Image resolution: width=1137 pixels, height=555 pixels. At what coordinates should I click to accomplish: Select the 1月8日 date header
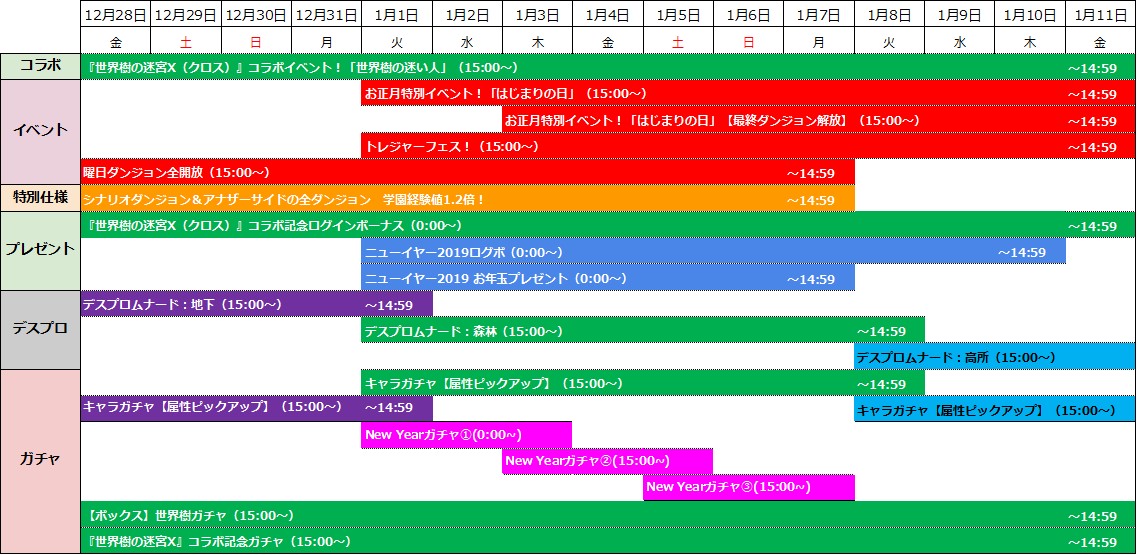[x=889, y=15]
